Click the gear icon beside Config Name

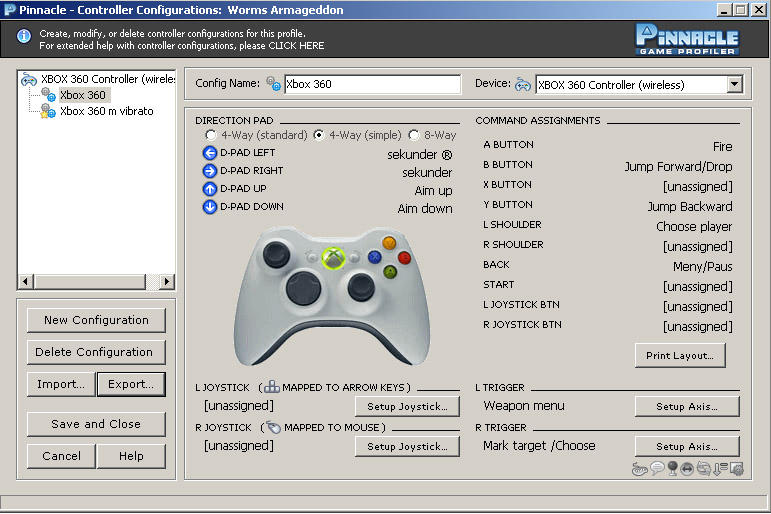click(273, 84)
